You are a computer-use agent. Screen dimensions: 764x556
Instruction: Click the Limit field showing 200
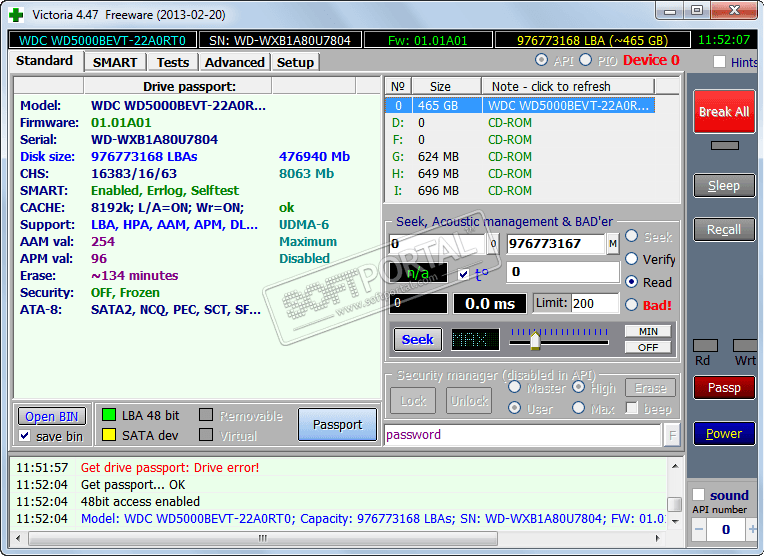pos(594,304)
